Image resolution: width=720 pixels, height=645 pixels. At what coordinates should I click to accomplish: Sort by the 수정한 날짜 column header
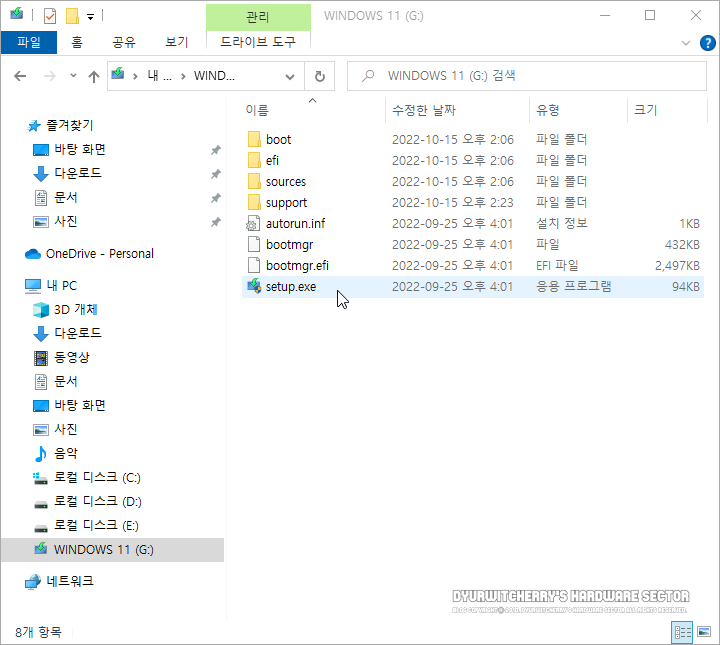pyautogui.click(x=424, y=110)
